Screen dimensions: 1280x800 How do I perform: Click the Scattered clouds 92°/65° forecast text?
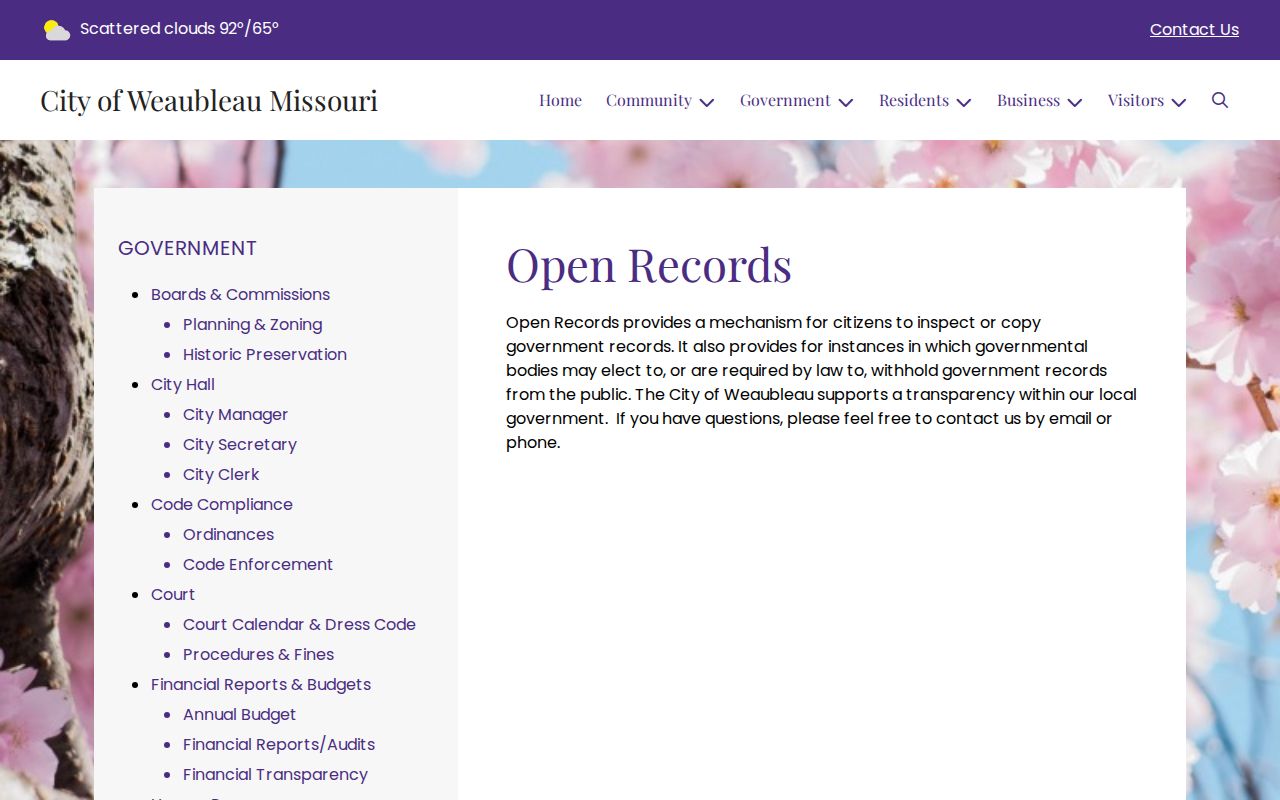(x=179, y=28)
